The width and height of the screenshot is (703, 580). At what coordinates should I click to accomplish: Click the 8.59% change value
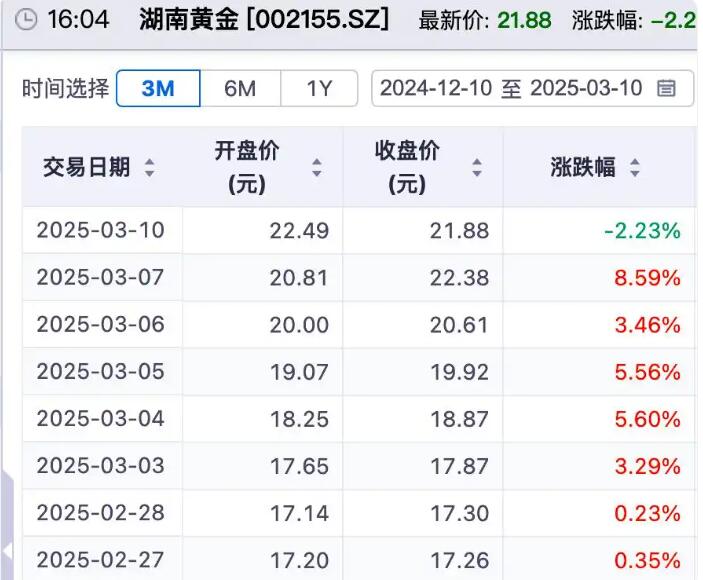(648, 278)
